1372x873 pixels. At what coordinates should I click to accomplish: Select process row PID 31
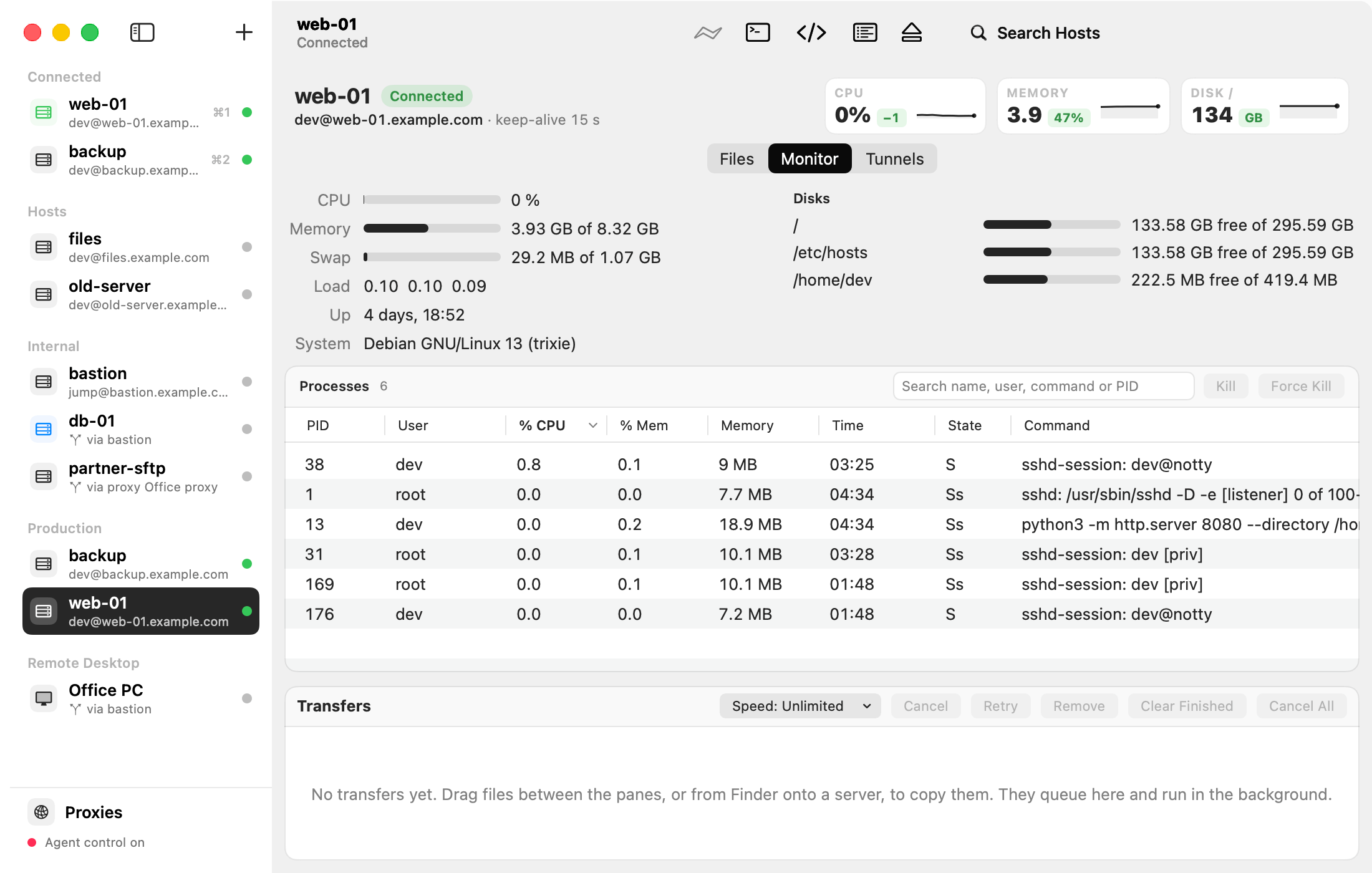[x=822, y=554]
